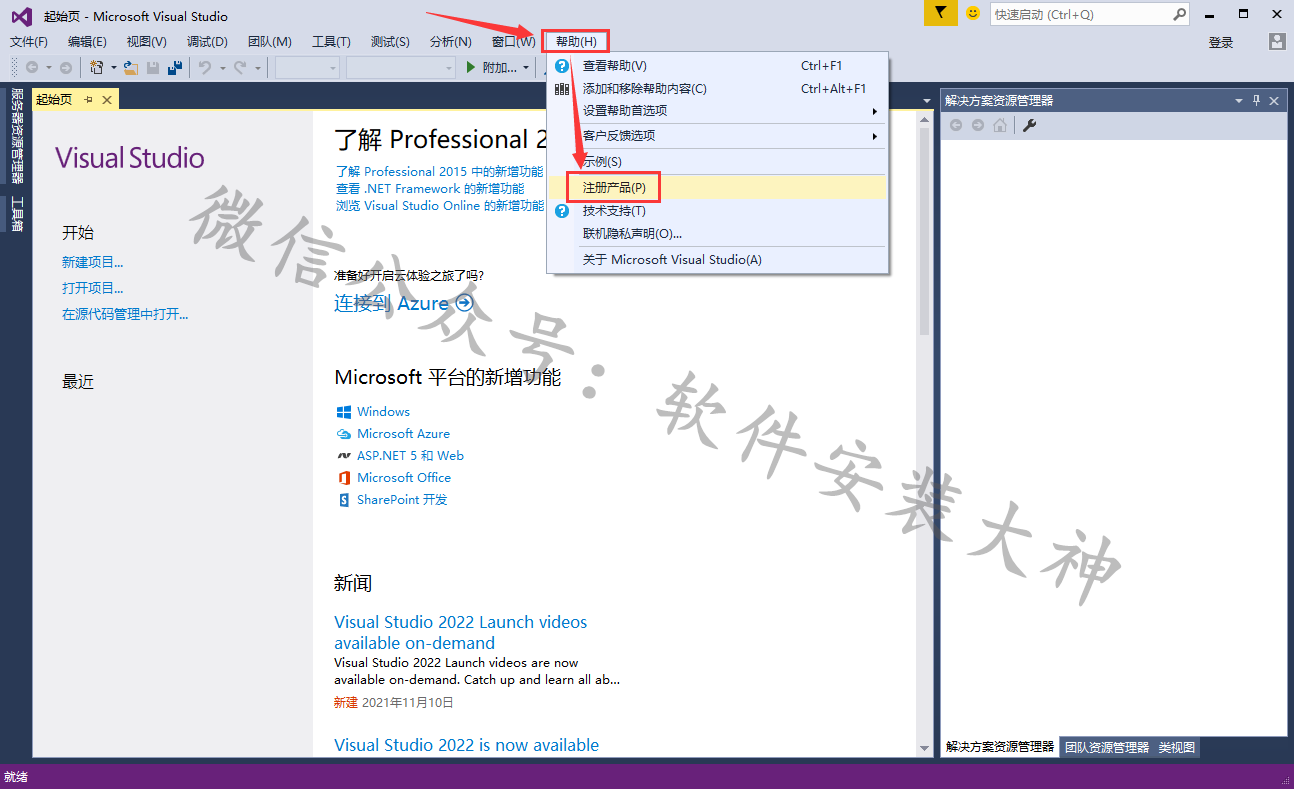
Task: Click the Save All toolbar icon
Action: 175,67
